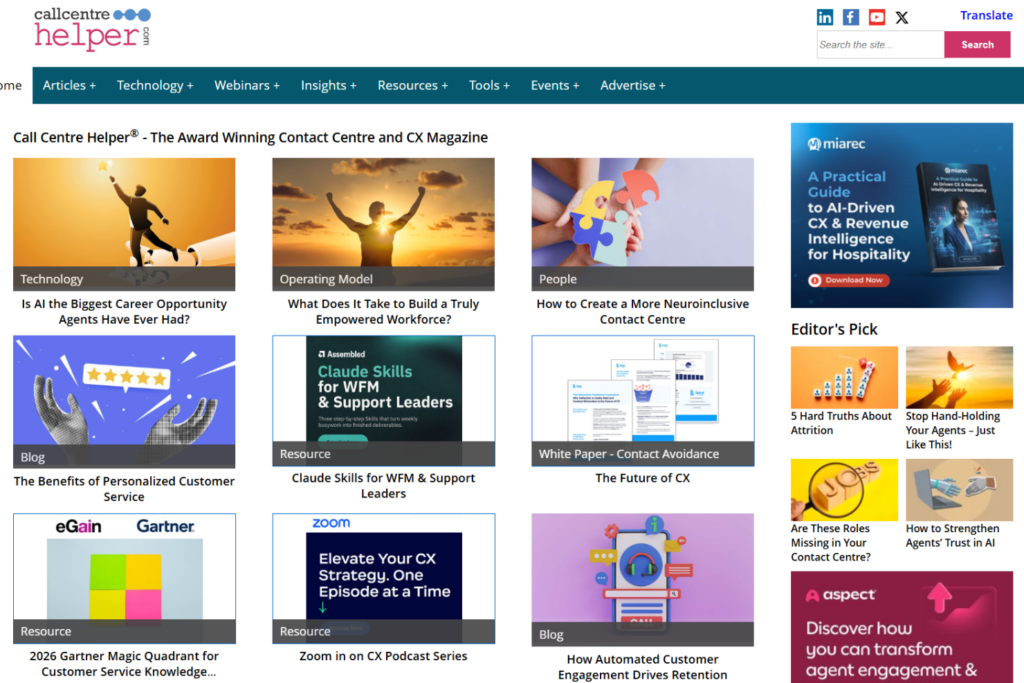Image resolution: width=1024 pixels, height=683 pixels.
Task: Open the 'Stop Hand-Holding Your Agents' thumbnail
Action: [959, 377]
